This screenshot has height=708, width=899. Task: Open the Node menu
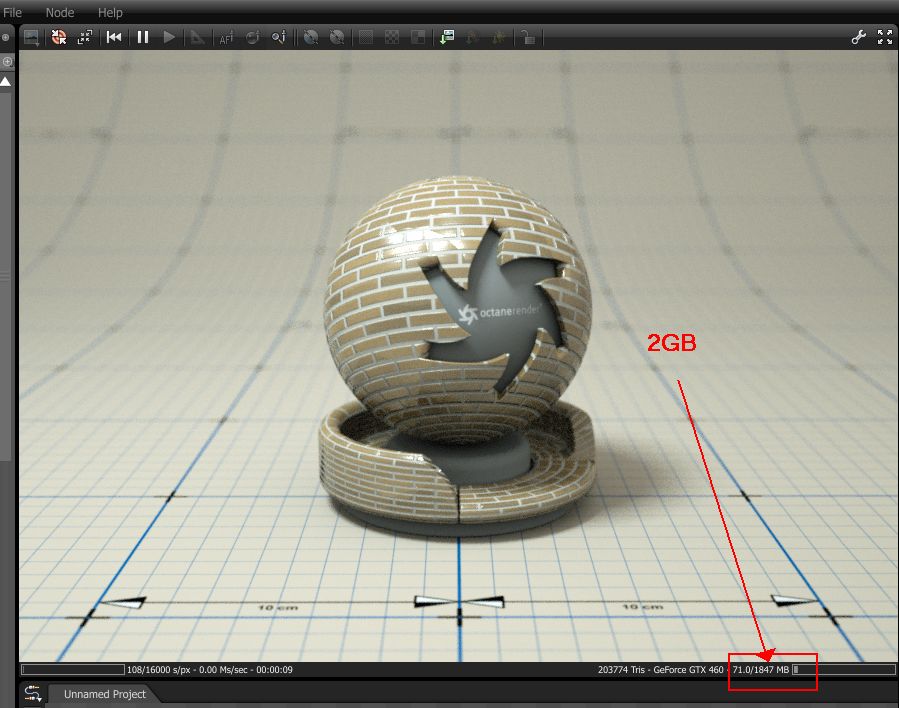point(60,12)
